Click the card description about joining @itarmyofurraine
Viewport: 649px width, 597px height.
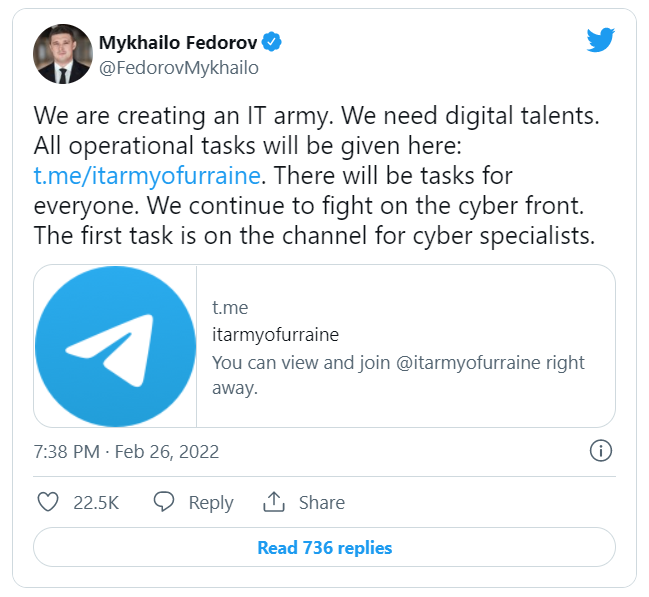pyautogui.click(x=398, y=375)
